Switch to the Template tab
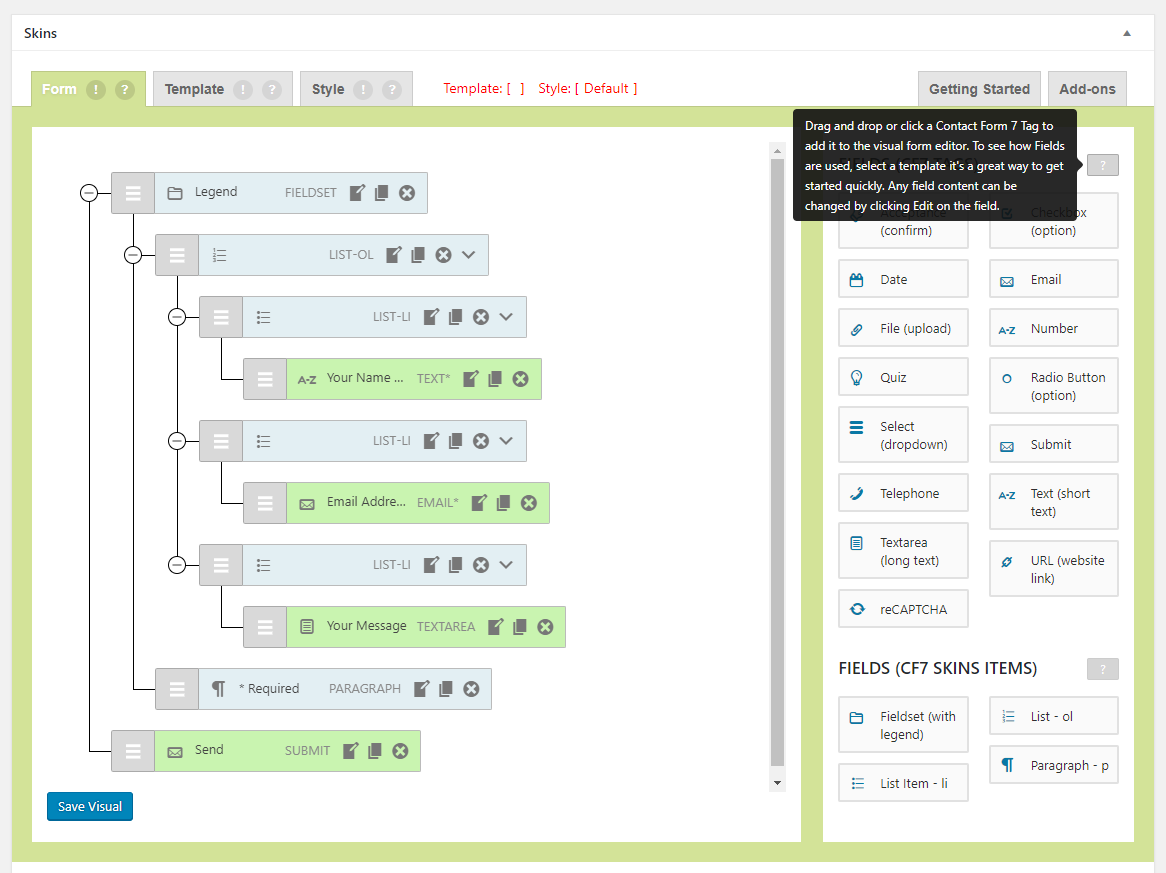Viewport: 1166px width, 873px height. coord(194,89)
